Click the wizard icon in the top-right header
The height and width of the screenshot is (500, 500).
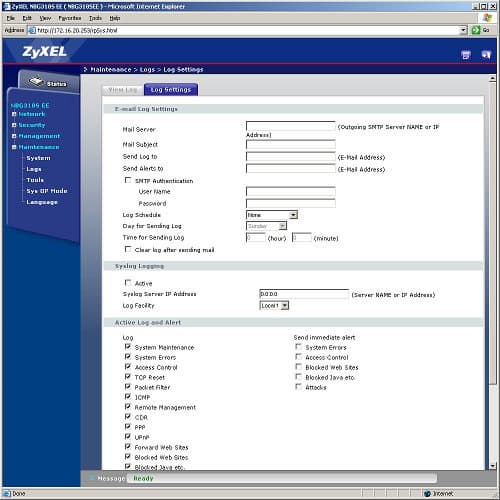pos(466,55)
